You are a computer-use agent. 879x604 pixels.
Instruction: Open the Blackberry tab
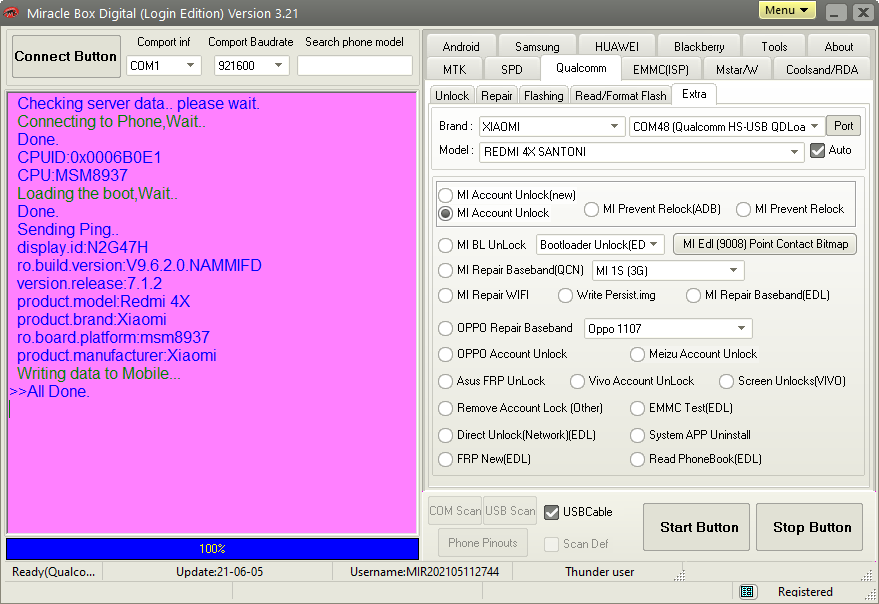coord(699,47)
